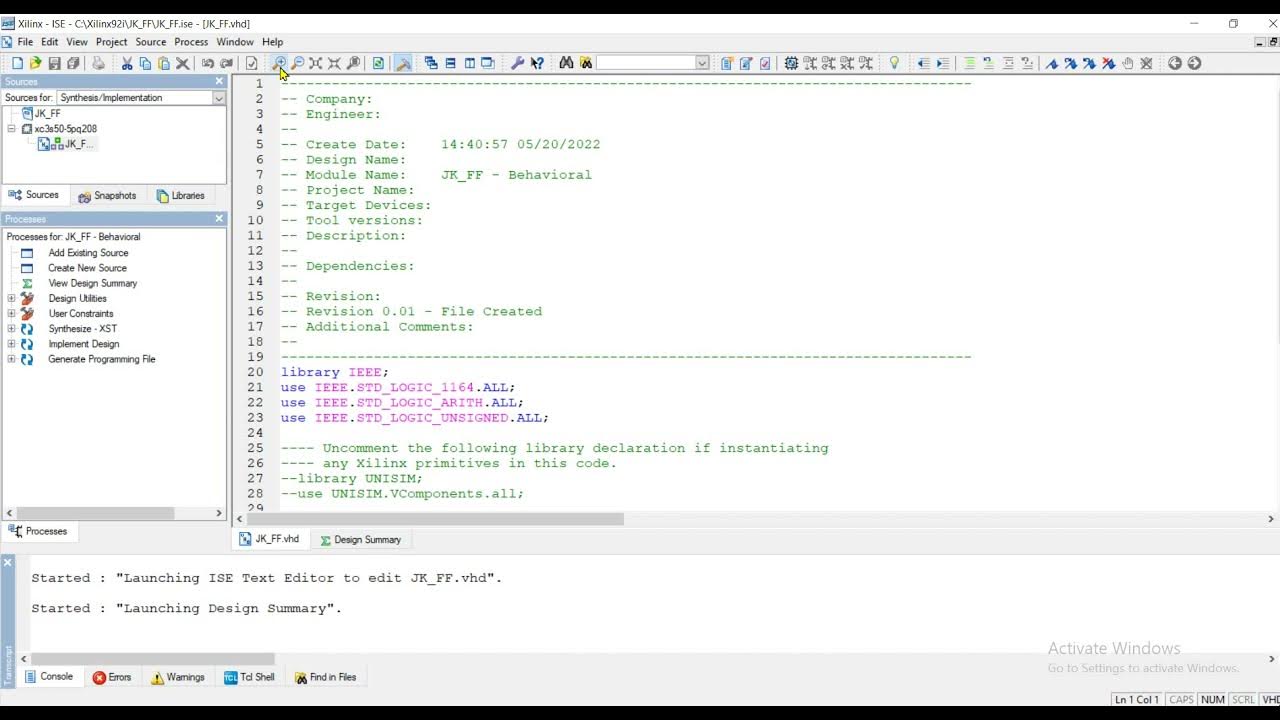Click the Open file icon
Viewport: 1280px width, 720px height.
36,63
